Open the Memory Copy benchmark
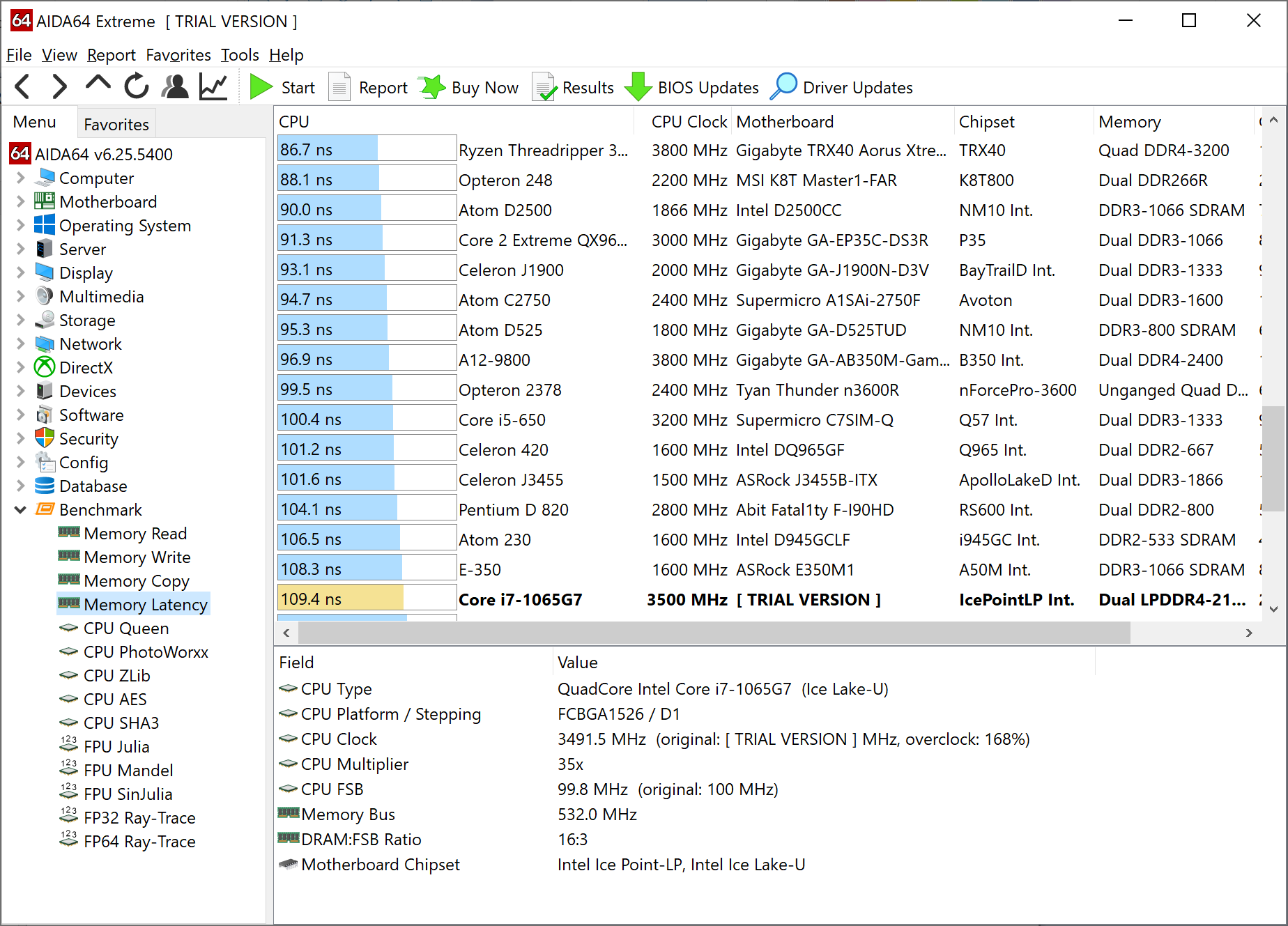The image size is (1288, 926). pyautogui.click(x=124, y=581)
